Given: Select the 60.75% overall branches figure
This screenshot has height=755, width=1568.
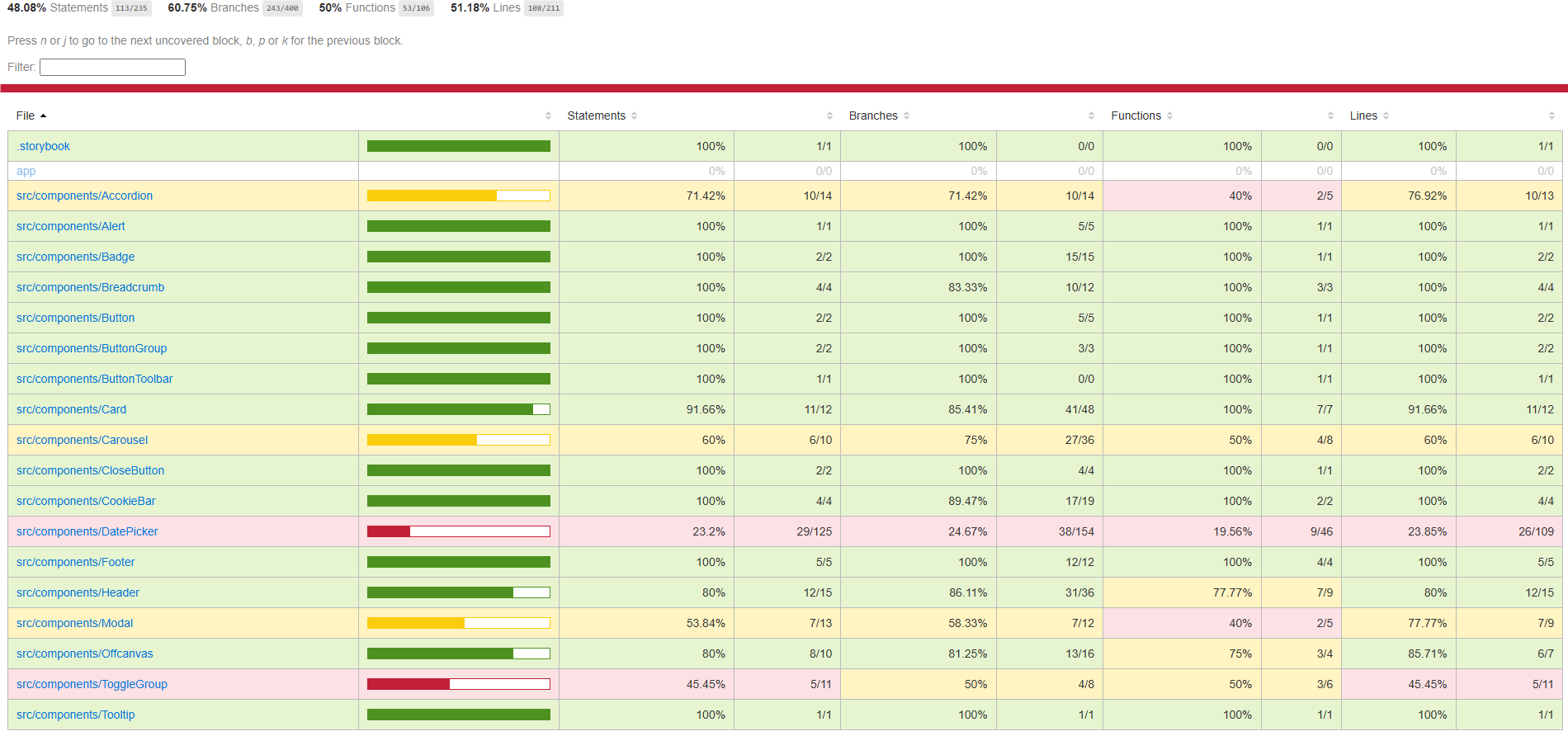Looking at the screenshot, I should click(187, 7).
